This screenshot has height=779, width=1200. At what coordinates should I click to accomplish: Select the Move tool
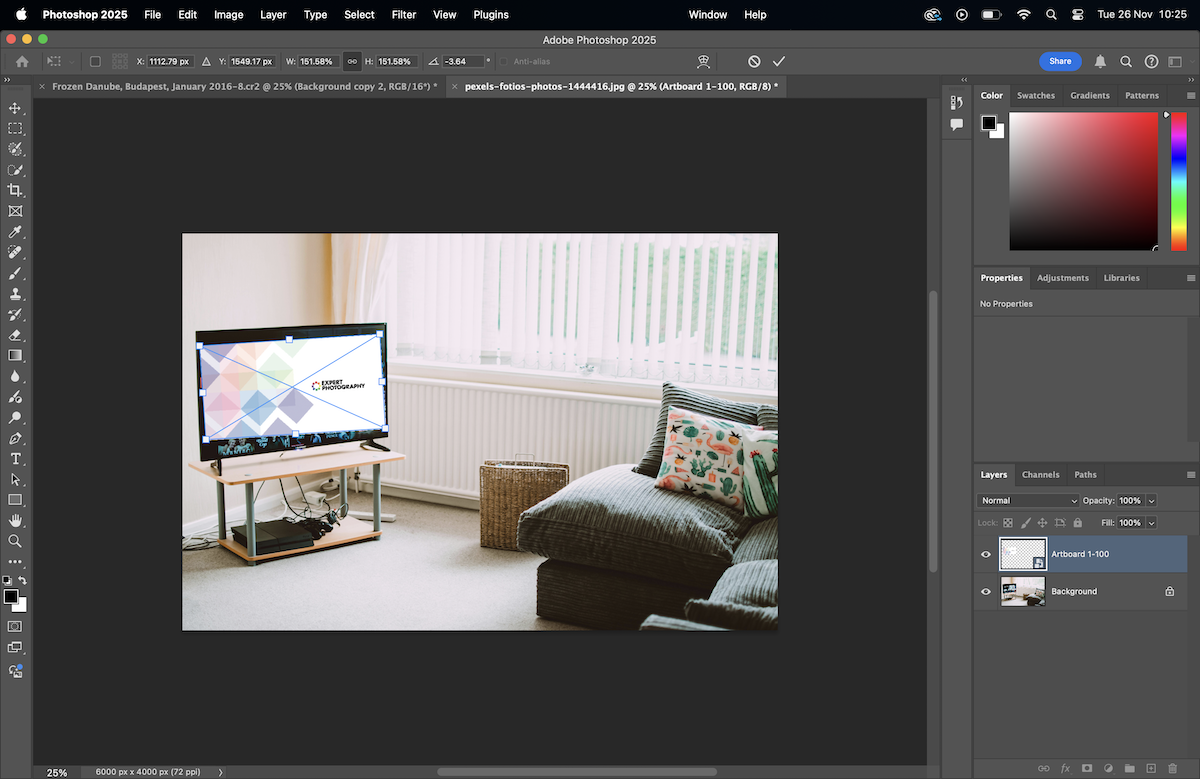[x=15, y=108]
